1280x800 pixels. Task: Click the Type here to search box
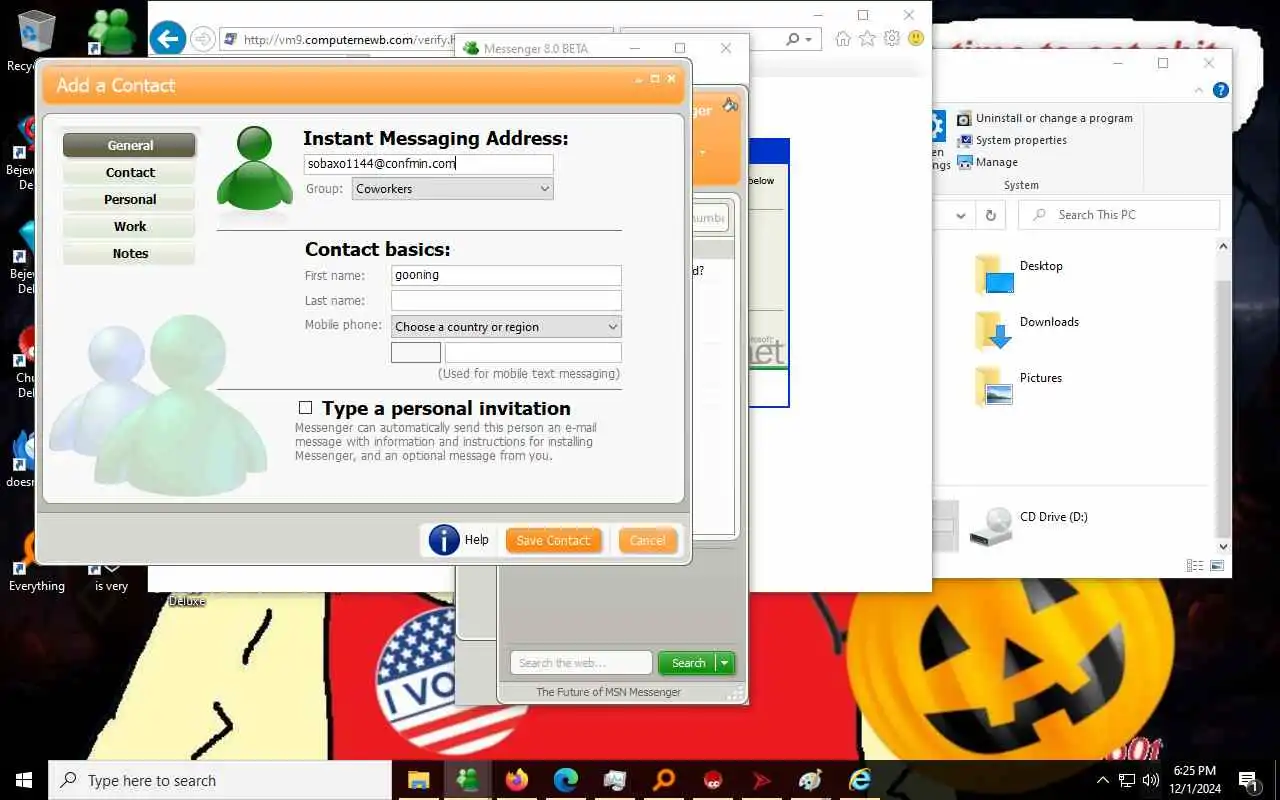(220, 780)
